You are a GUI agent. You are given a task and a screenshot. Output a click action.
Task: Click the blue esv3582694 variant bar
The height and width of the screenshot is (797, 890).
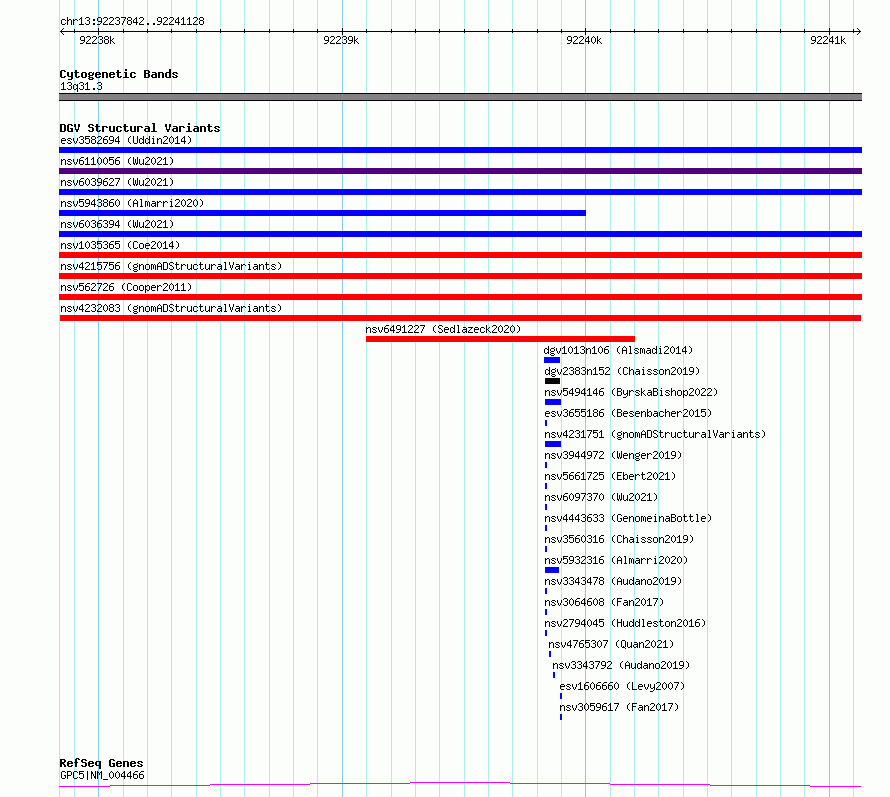(460, 150)
